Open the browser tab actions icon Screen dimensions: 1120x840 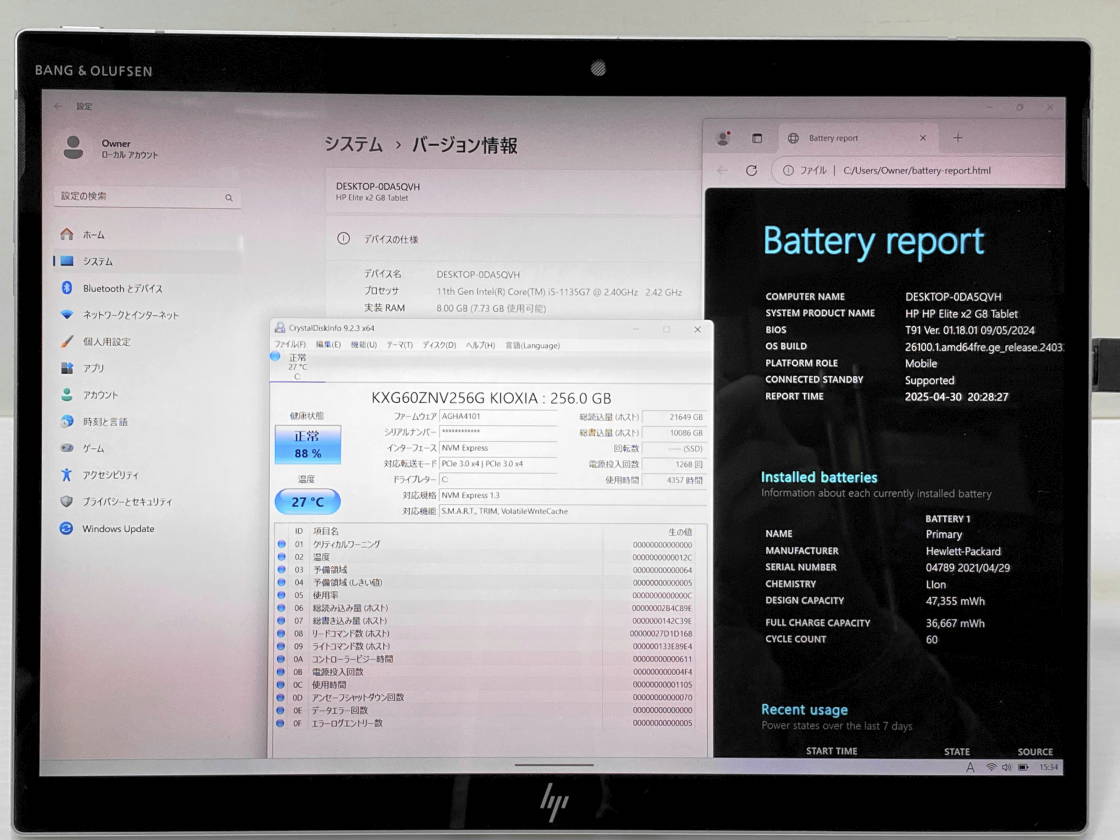757,139
